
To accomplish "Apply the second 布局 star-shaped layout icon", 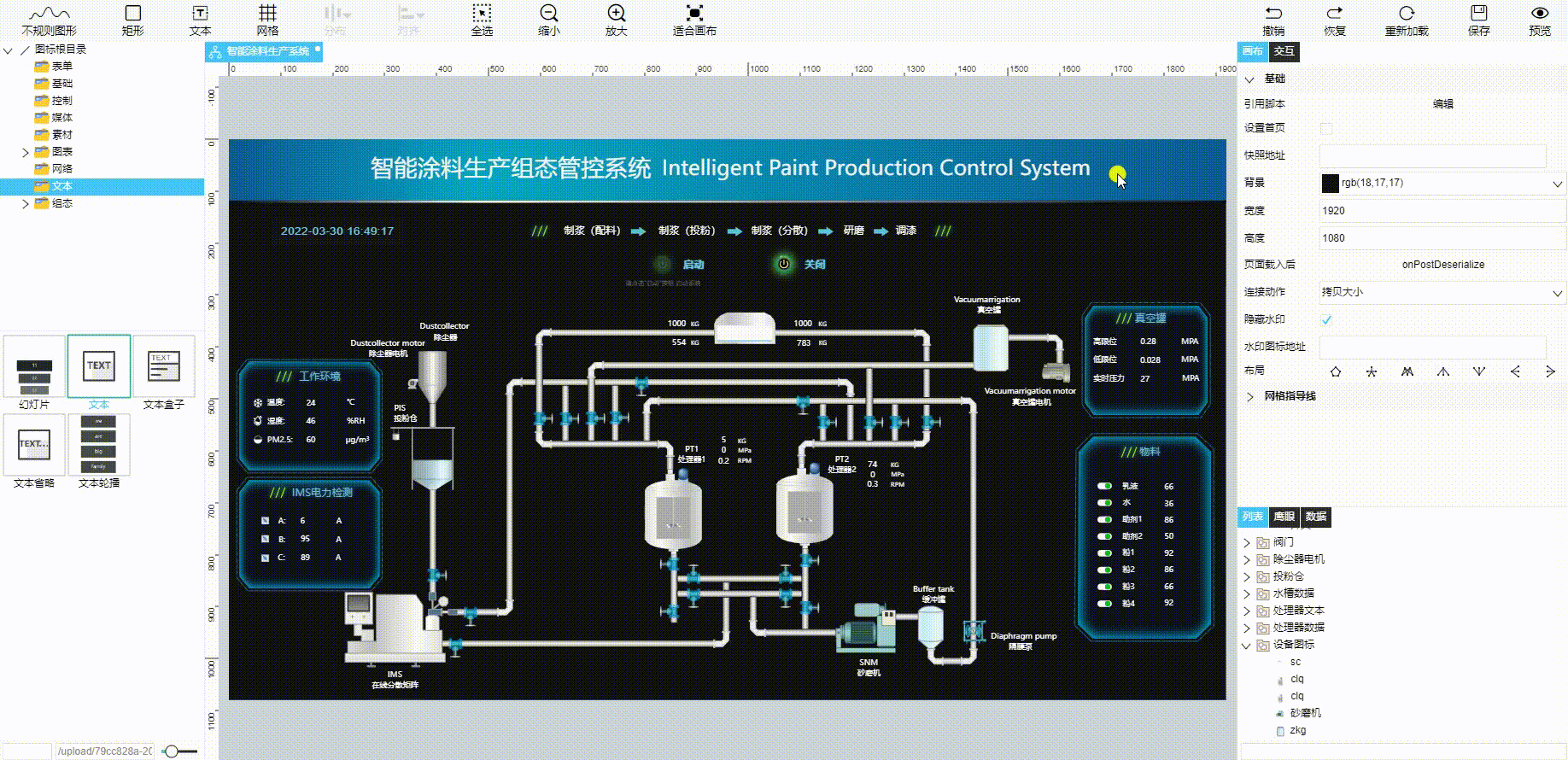I will point(1372,371).
